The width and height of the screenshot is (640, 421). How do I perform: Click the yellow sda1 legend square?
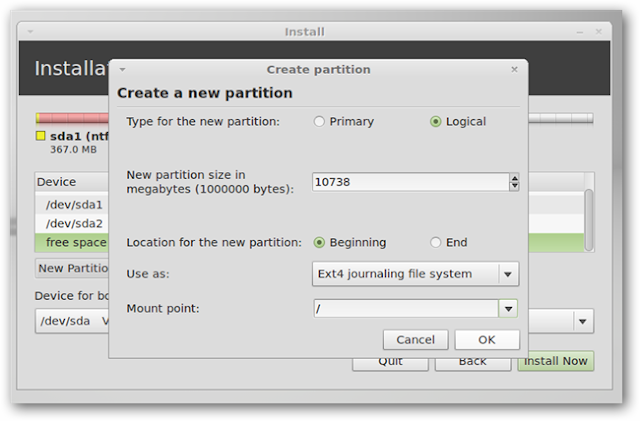click(x=41, y=135)
